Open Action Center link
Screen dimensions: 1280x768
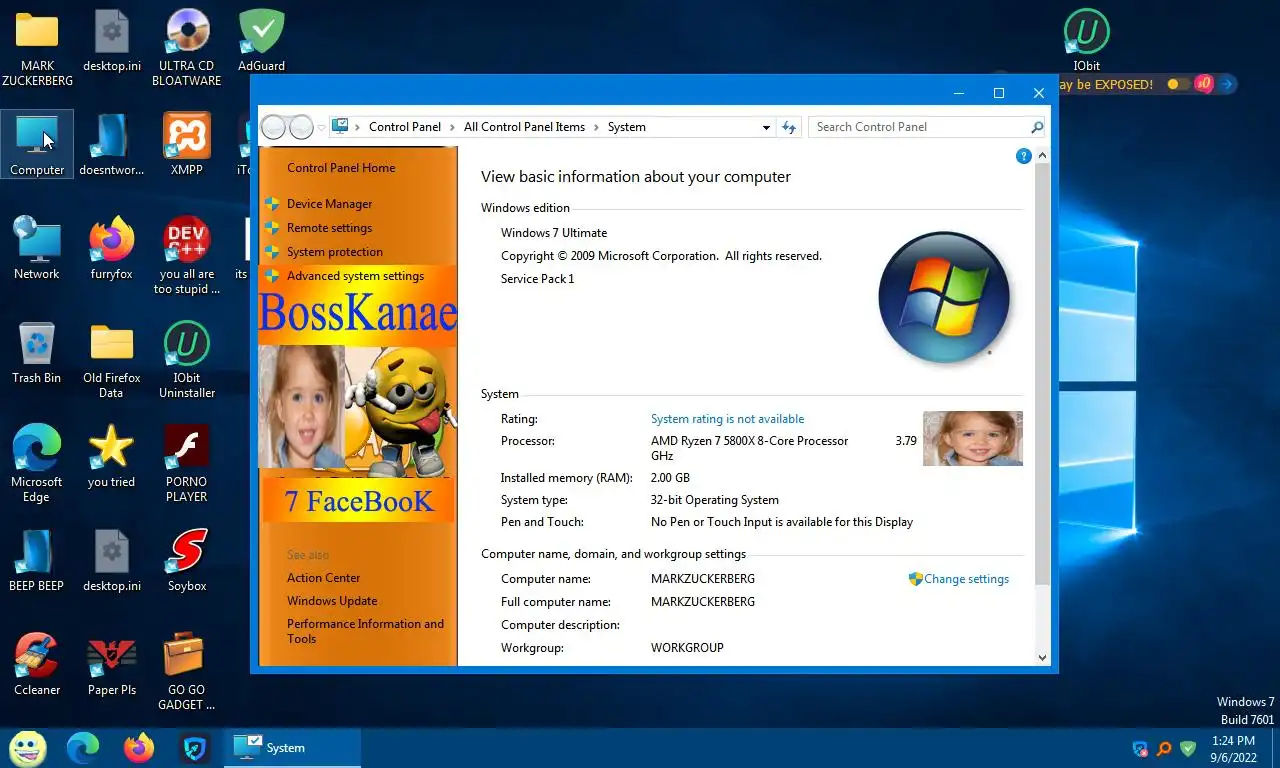click(x=323, y=578)
